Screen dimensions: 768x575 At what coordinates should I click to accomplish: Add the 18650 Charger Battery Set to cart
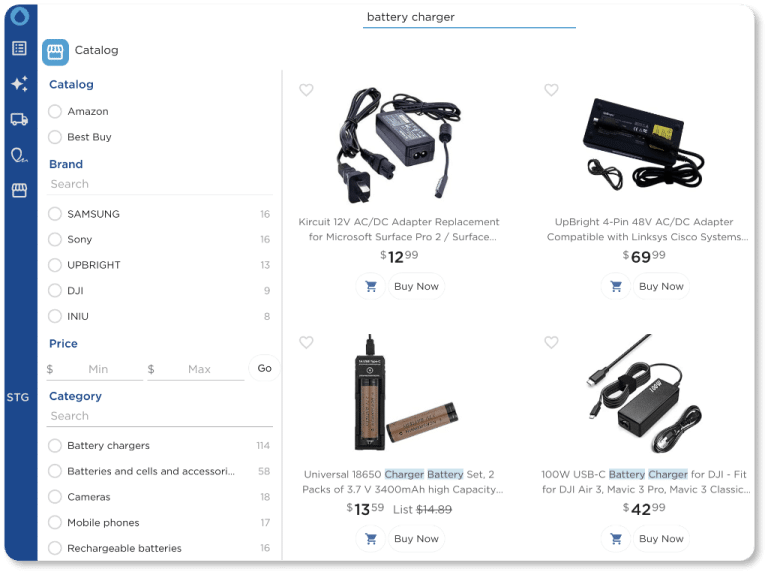(x=370, y=538)
